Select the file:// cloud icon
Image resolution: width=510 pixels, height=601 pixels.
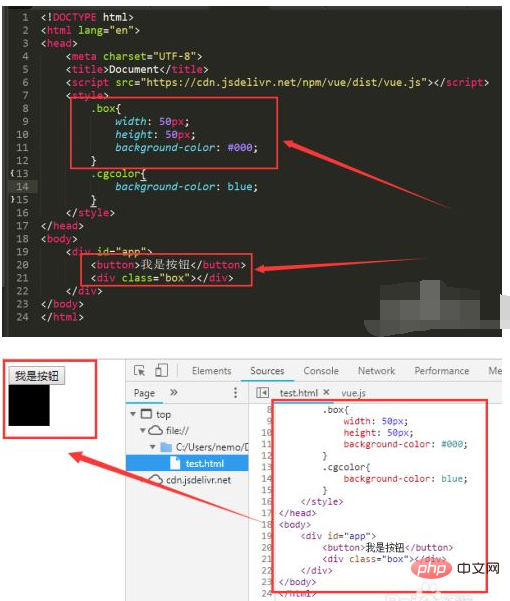click(x=155, y=430)
